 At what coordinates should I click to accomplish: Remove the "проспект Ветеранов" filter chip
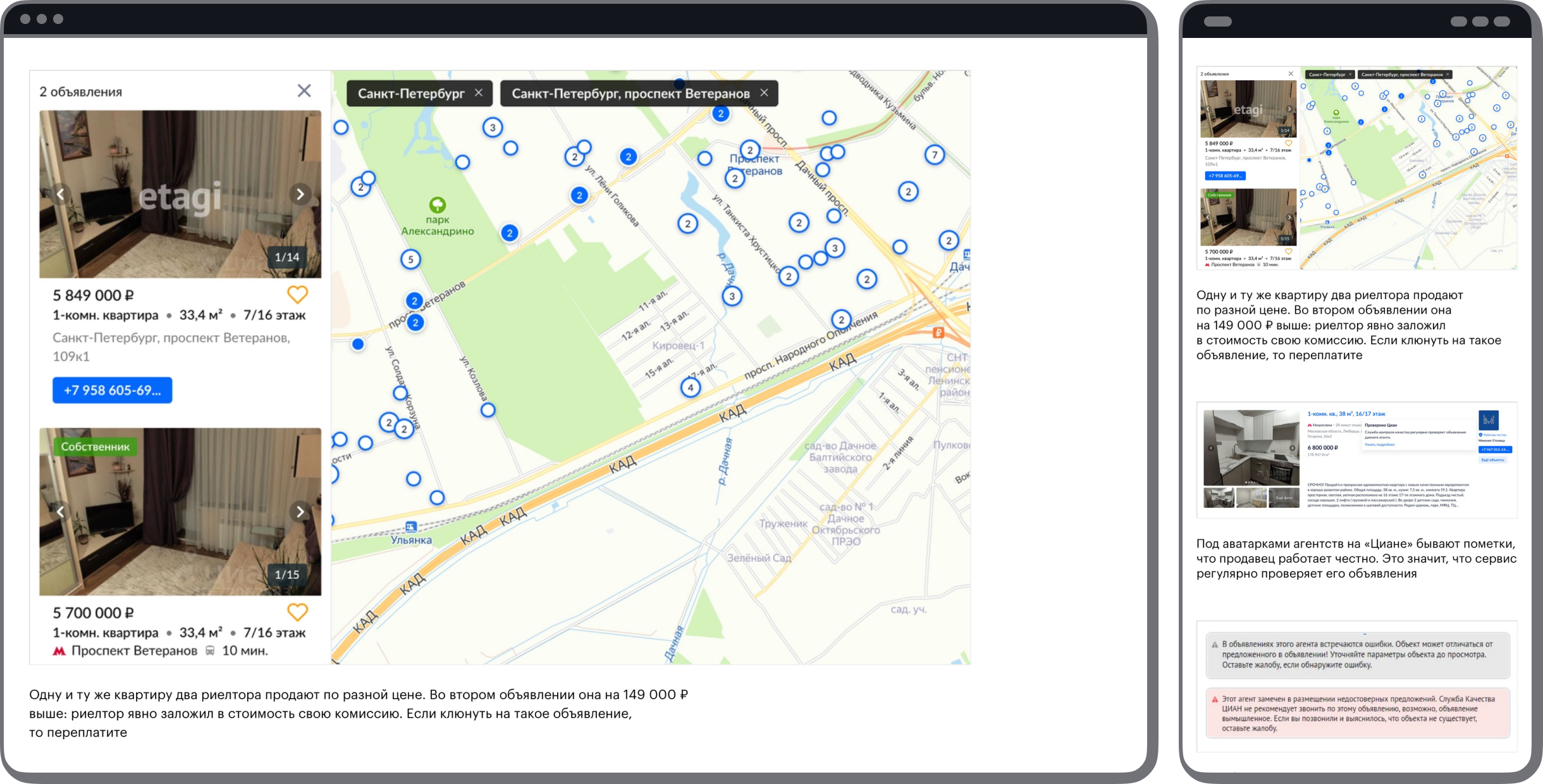click(x=764, y=93)
